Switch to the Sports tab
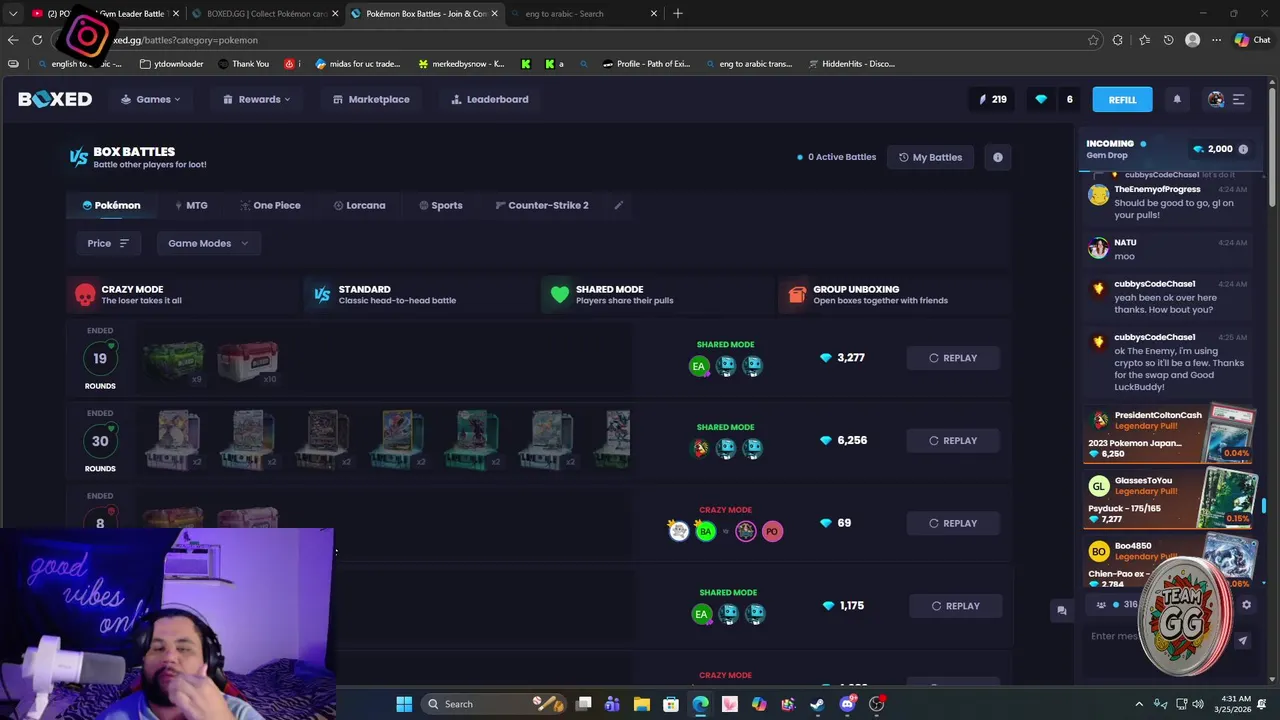This screenshot has height=720, width=1280. point(441,205)
